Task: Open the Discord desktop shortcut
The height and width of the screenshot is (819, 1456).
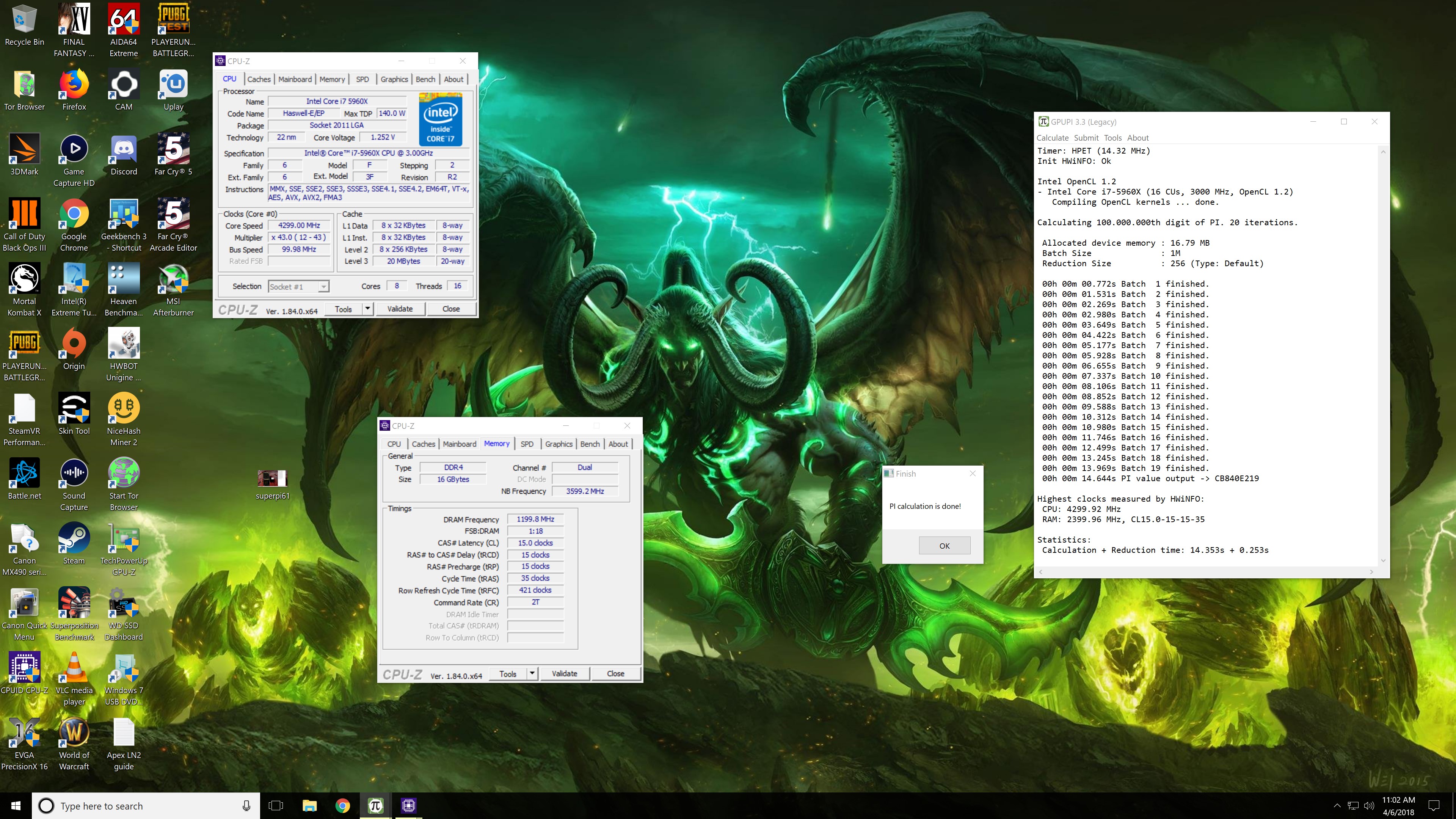Action: (124, 155)
